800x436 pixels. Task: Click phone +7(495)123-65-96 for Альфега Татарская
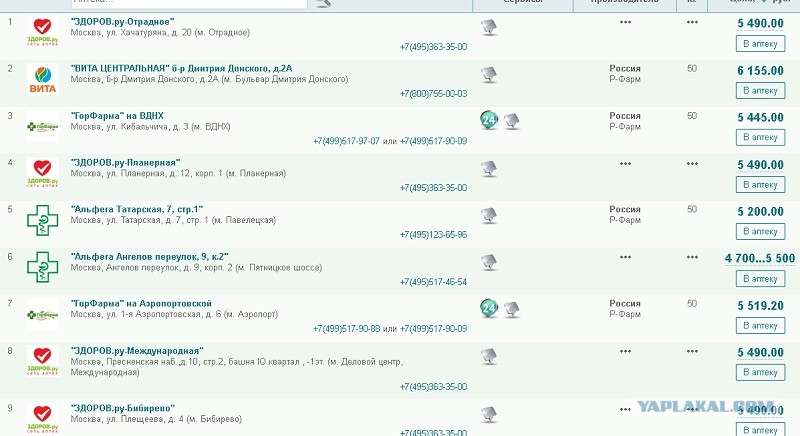point(433,235)
